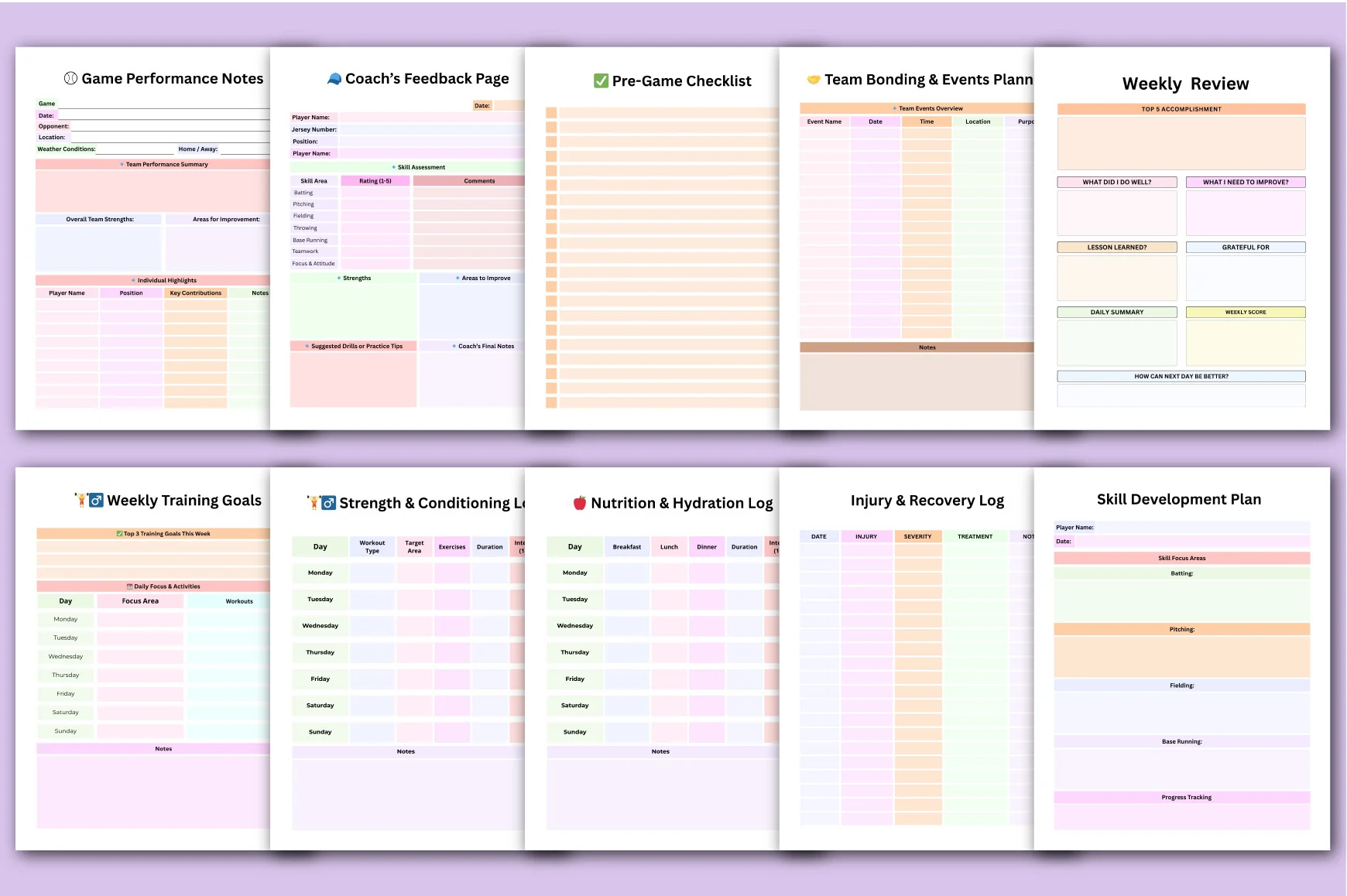Select the Workout Type column header
The image size is (1347, 896).
click(x=372, y=547)
